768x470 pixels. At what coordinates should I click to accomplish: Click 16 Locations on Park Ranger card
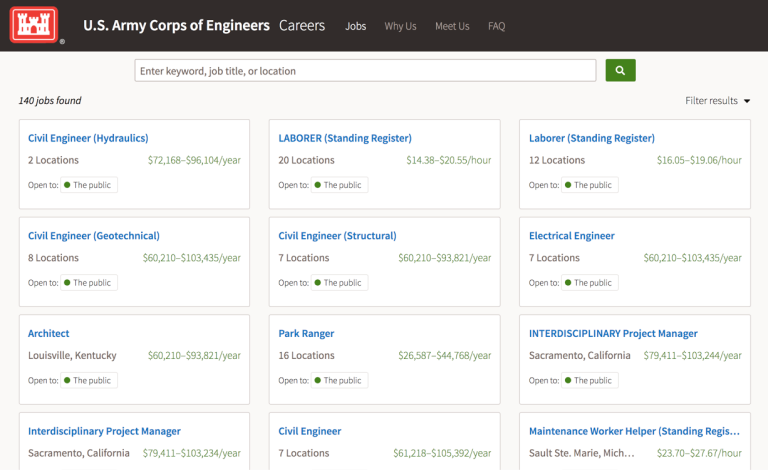pos(306,355)
